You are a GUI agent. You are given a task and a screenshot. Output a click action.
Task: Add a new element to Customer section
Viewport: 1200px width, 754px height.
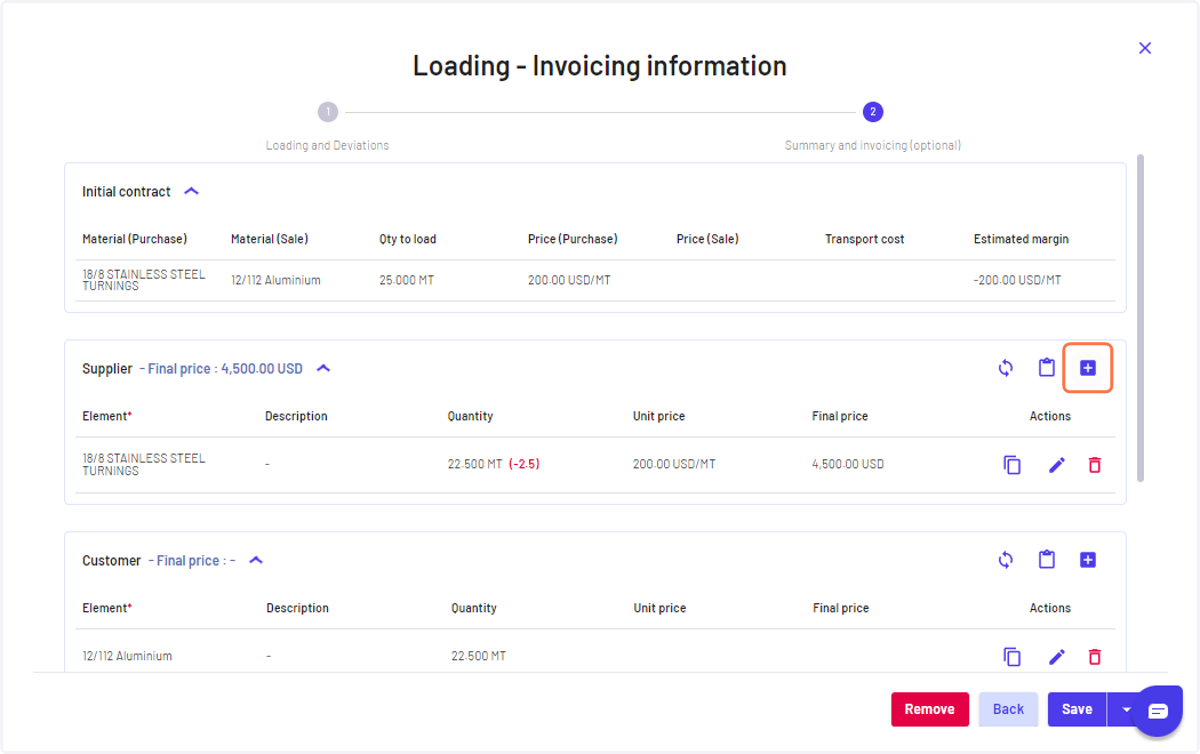tap(1088, 560)
